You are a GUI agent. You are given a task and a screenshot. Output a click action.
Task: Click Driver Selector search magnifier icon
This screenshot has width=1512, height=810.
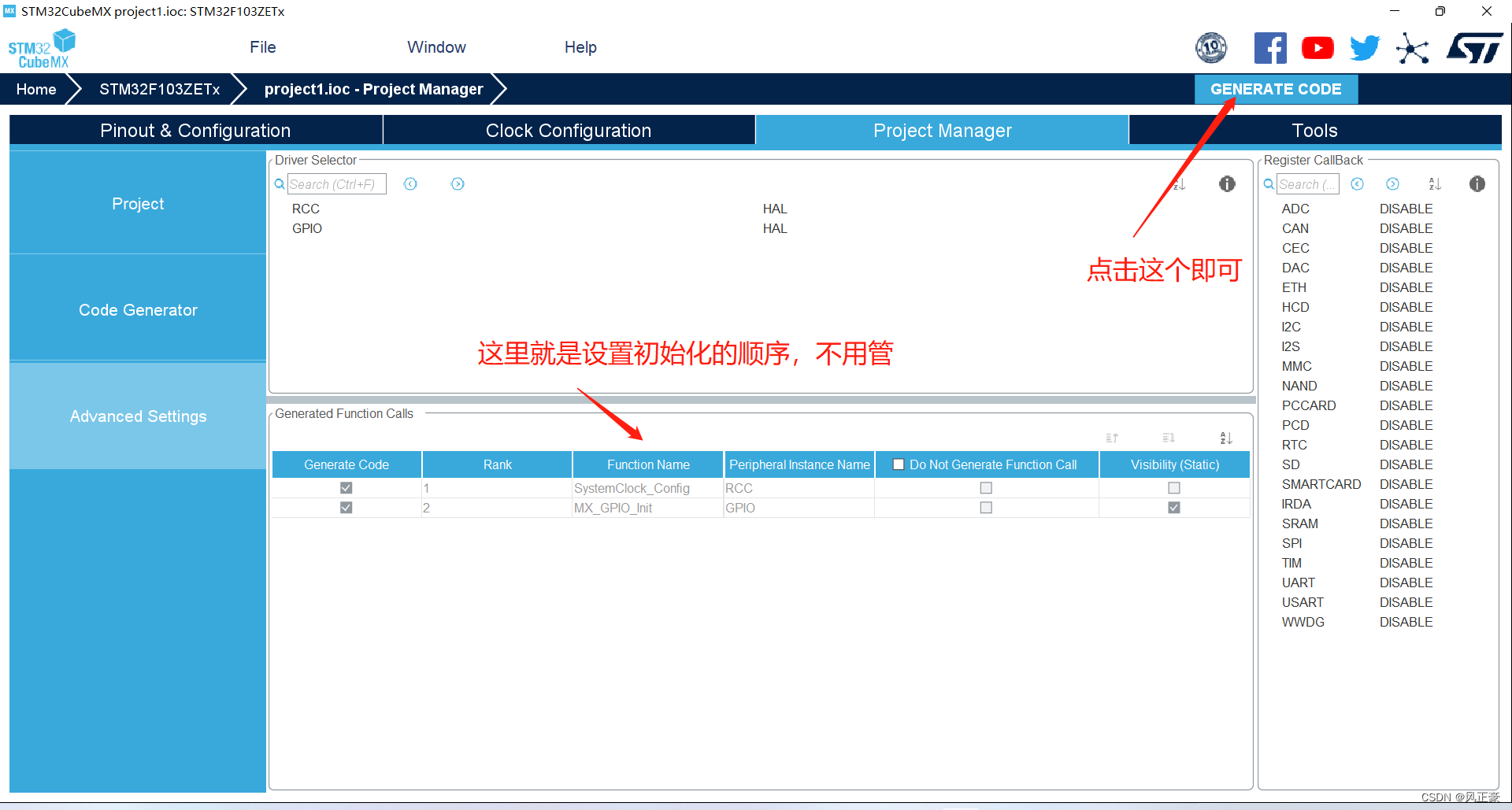point(280,184)
